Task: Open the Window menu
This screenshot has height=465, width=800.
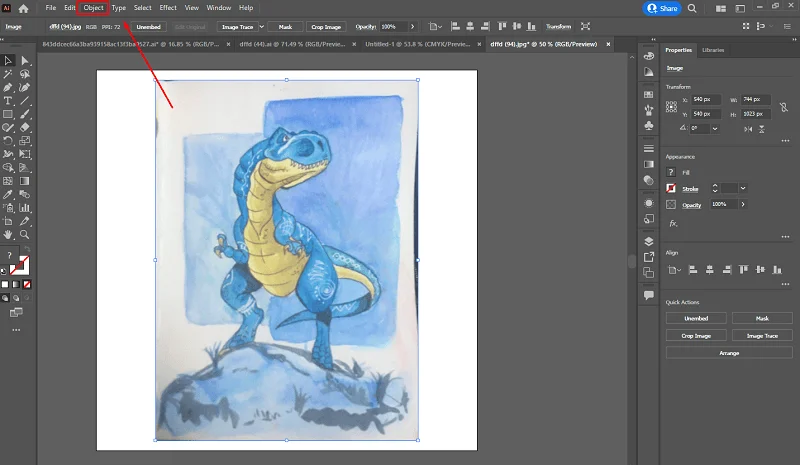Action: pos(218,8)
